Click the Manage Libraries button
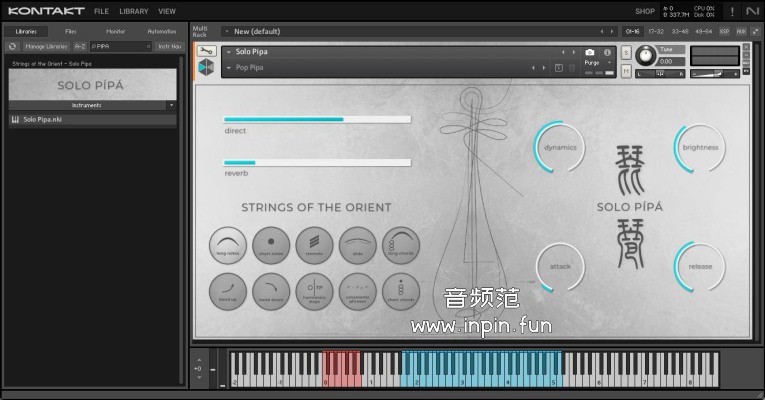 pyautogui.click(x=46, y=46)
